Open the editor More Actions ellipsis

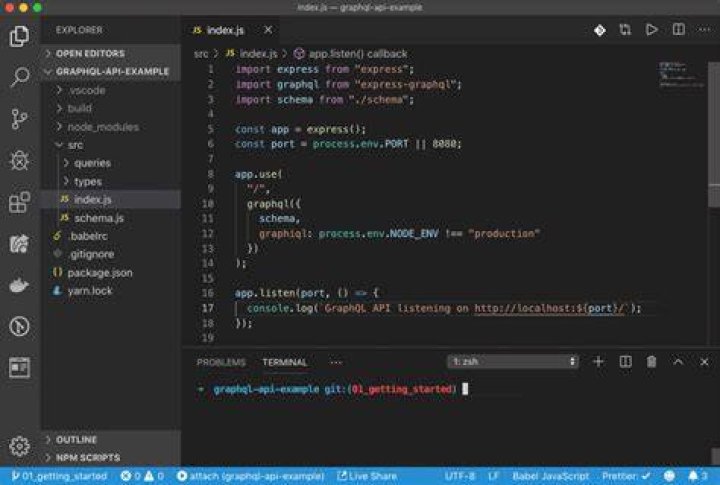[x=704, y=30]
